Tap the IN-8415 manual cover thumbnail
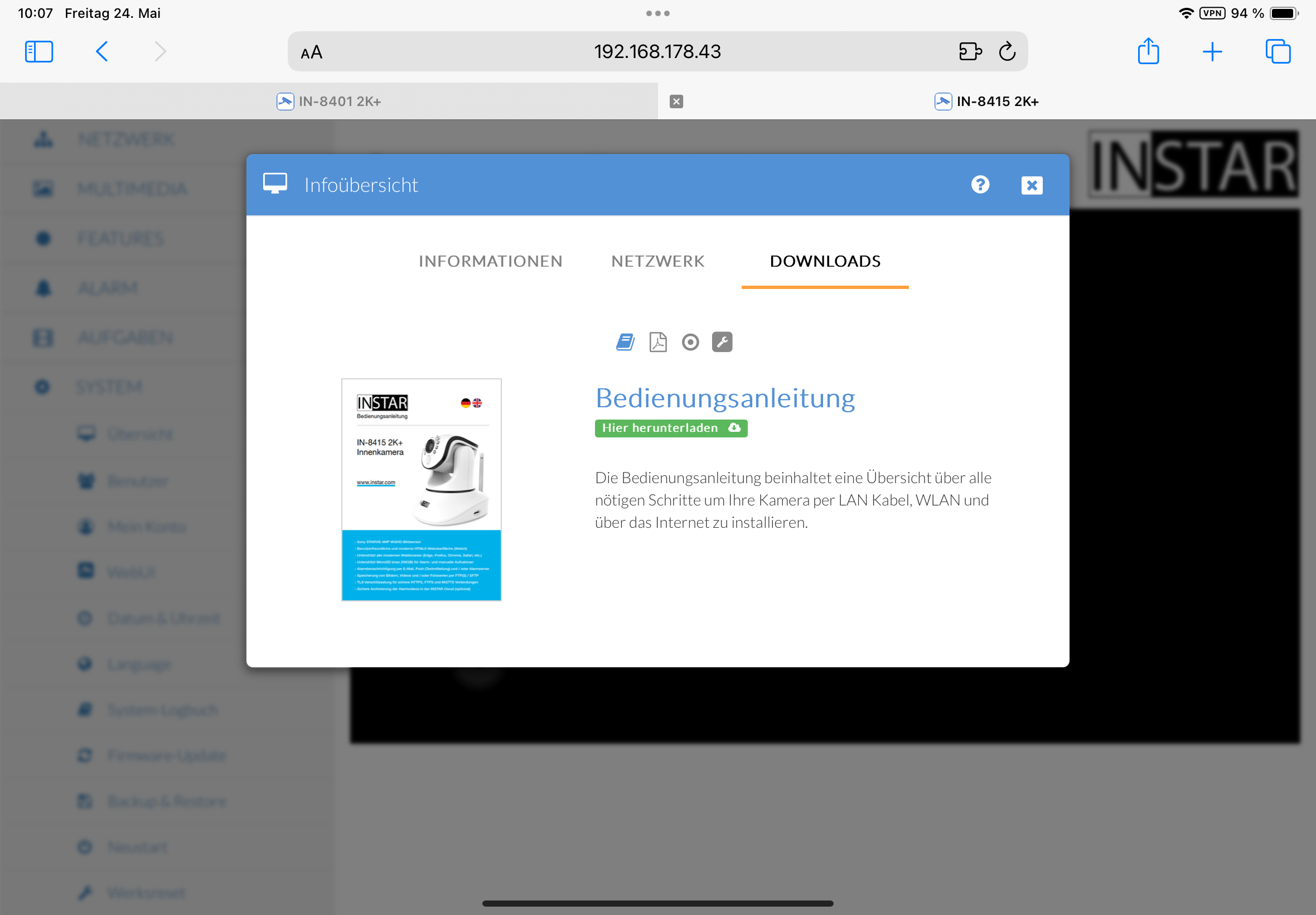This screenshot has width=1316, height=915. (421, 489)
